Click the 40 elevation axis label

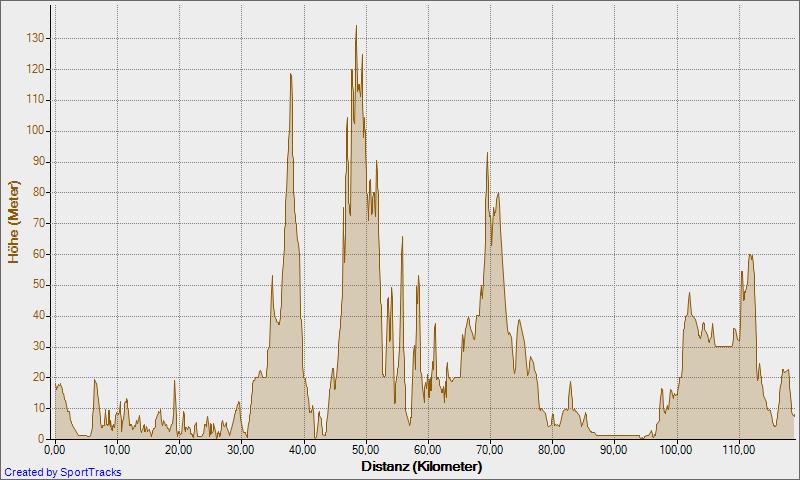(x=38, y=316)
